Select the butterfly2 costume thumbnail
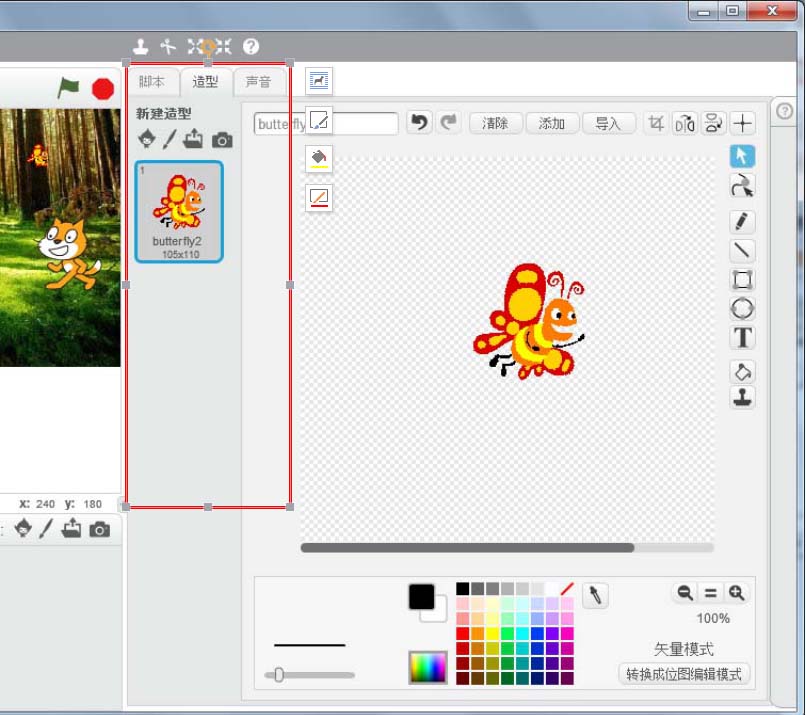The image size is (806, 715). 178,211
